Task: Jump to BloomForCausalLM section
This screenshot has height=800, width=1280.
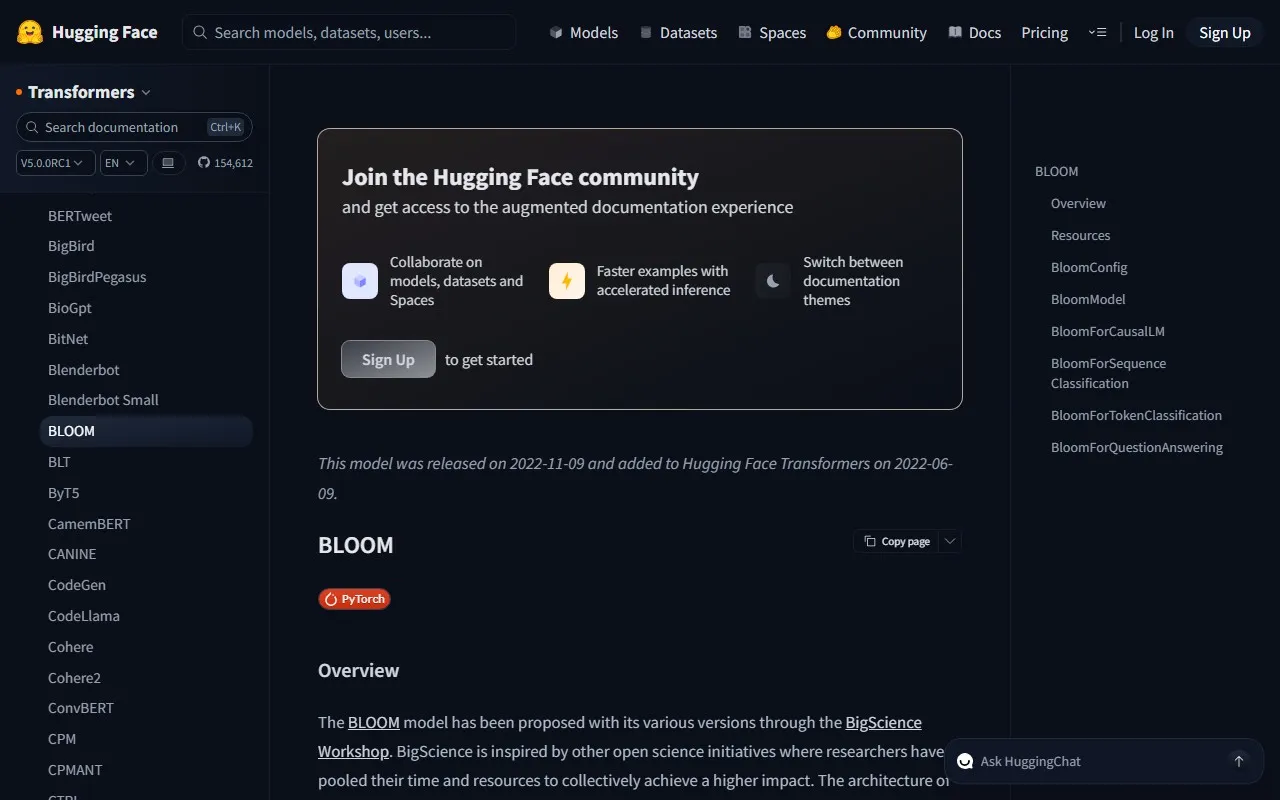Action: point(1107,331)
